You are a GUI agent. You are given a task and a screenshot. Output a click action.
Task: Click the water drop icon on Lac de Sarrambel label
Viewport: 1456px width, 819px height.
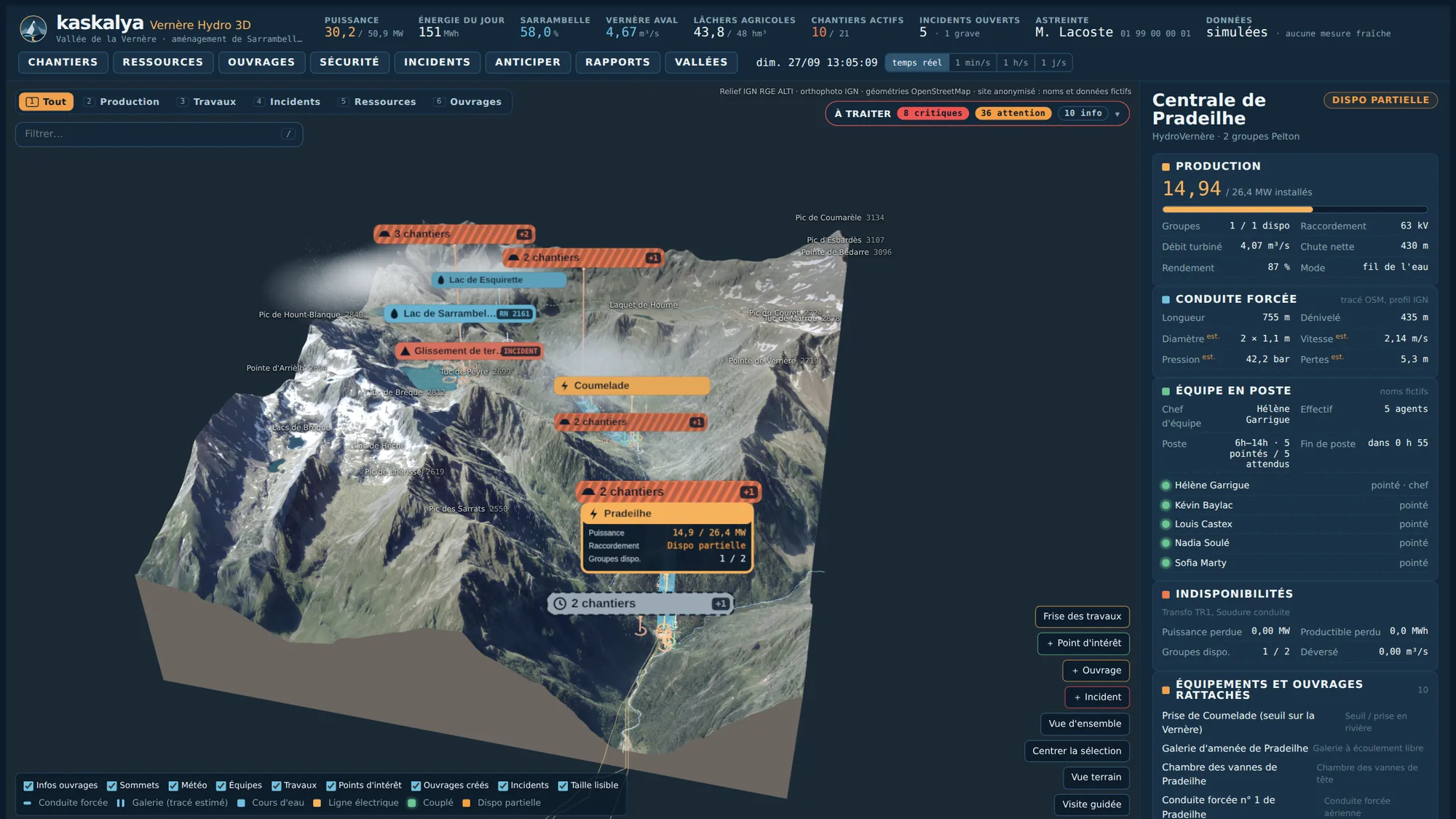(x=395, y=314)
